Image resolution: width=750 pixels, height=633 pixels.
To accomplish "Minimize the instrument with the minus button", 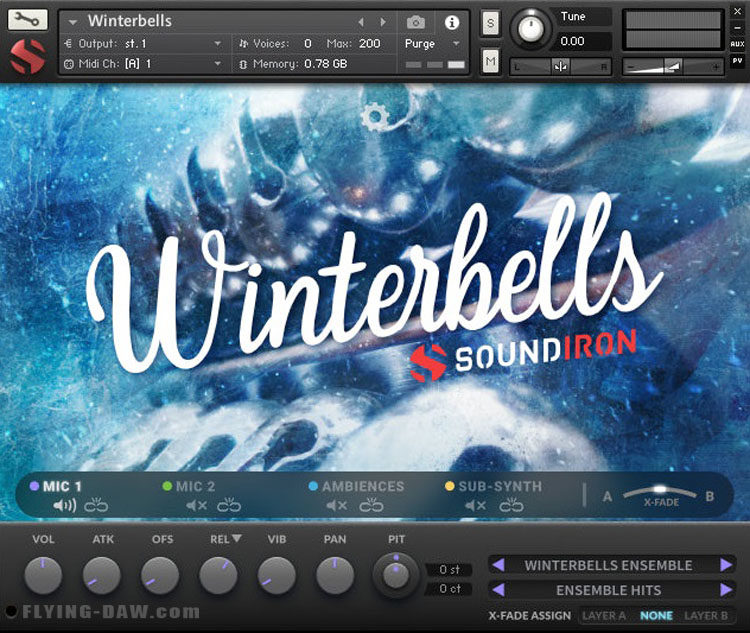I will pos(737,28).
